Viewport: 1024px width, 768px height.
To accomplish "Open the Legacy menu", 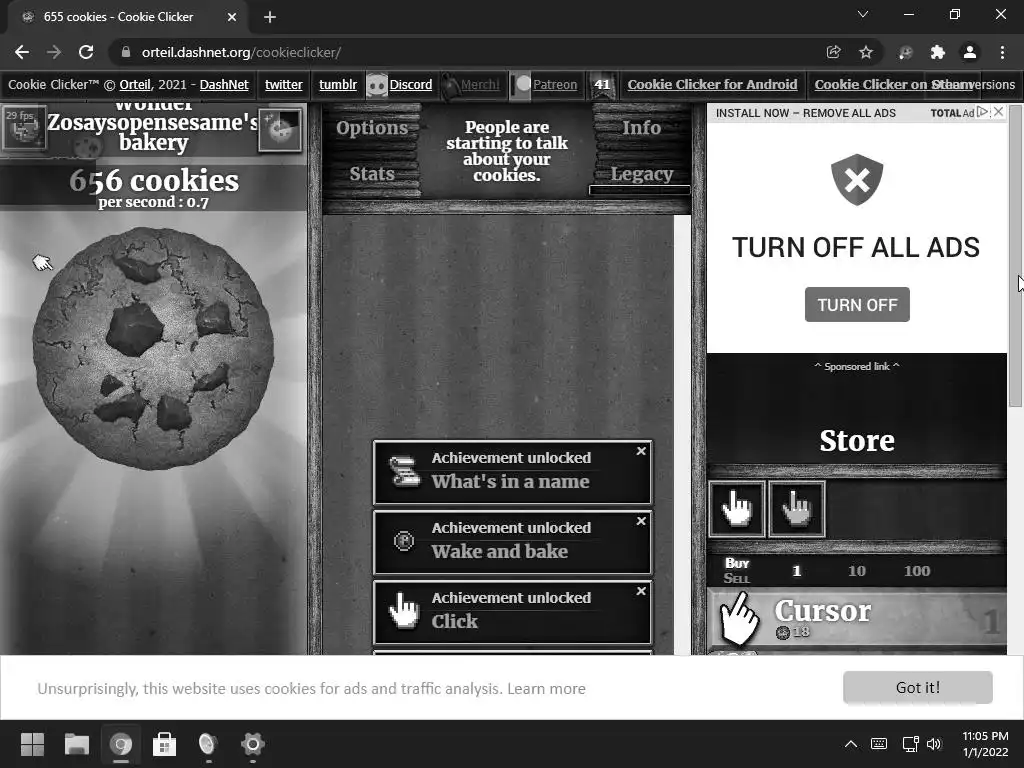I will [x=641, y=174].
